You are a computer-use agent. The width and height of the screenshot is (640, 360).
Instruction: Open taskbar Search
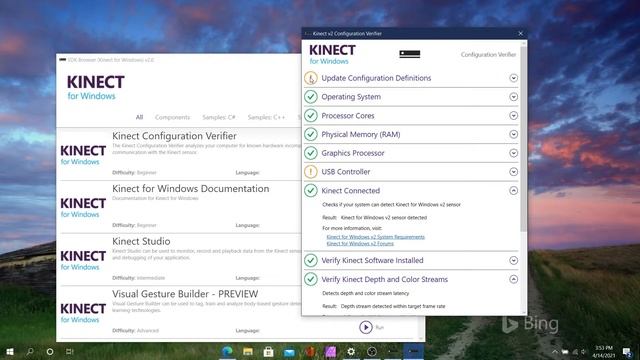coord(30,351)
